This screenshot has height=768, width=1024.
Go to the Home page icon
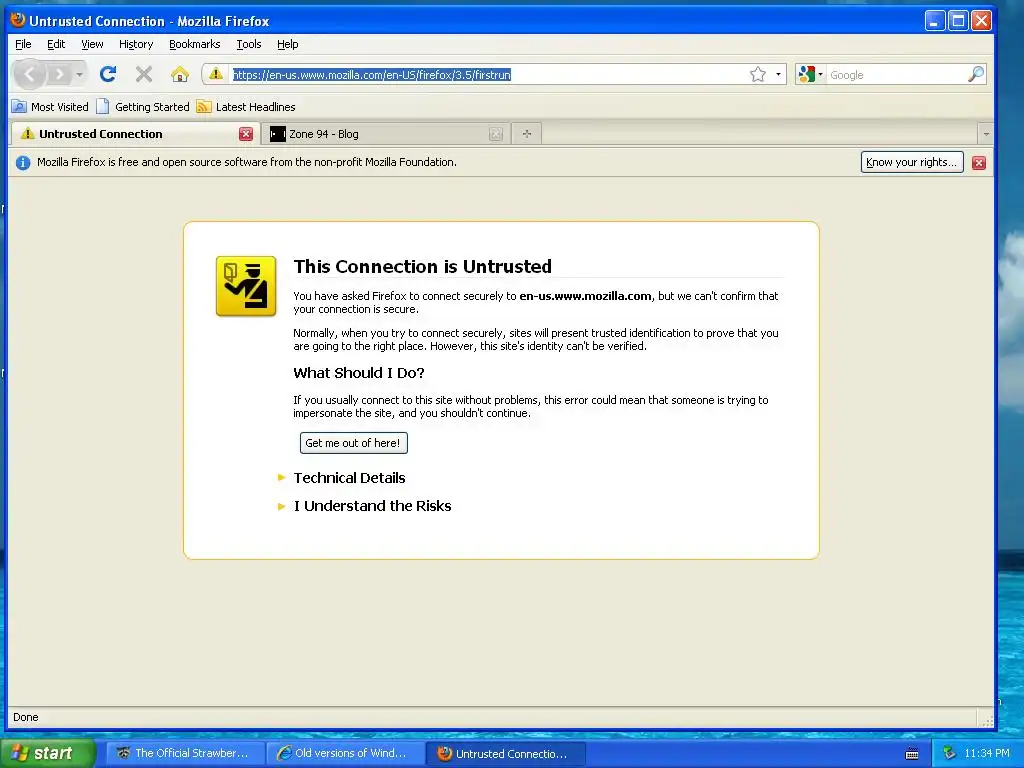click(180, 74)
